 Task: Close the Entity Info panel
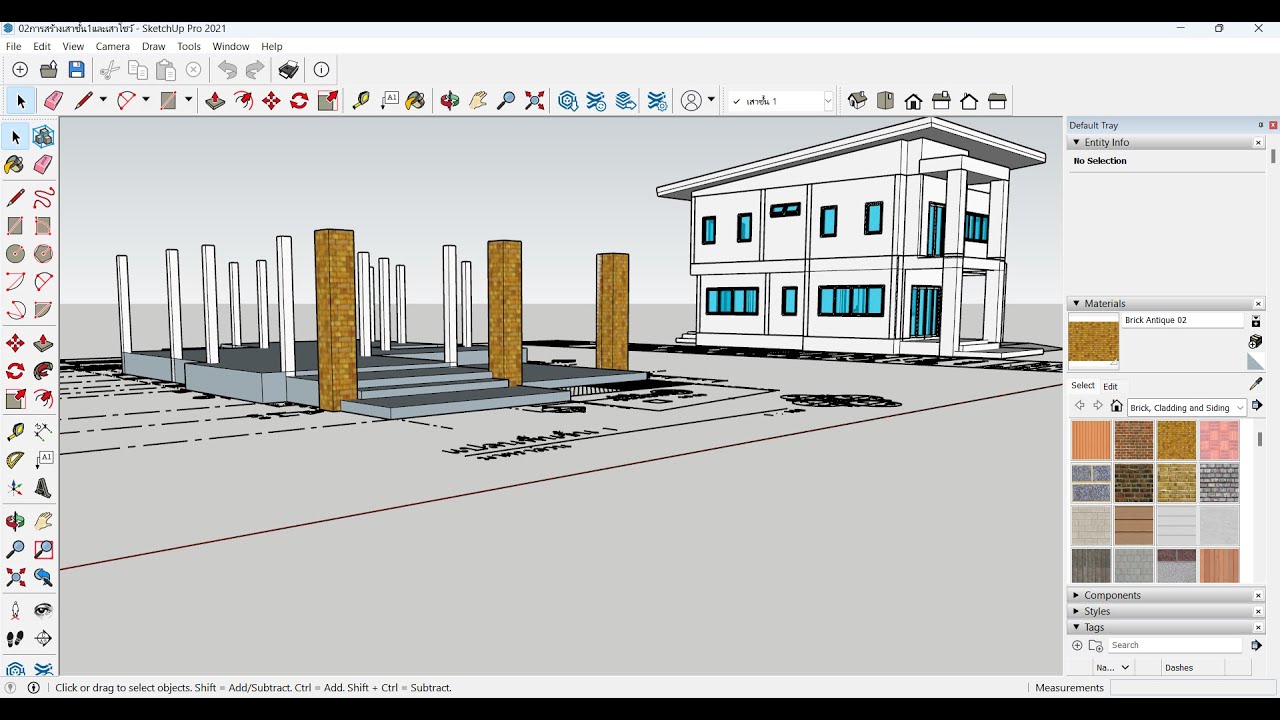point(1258,143)
